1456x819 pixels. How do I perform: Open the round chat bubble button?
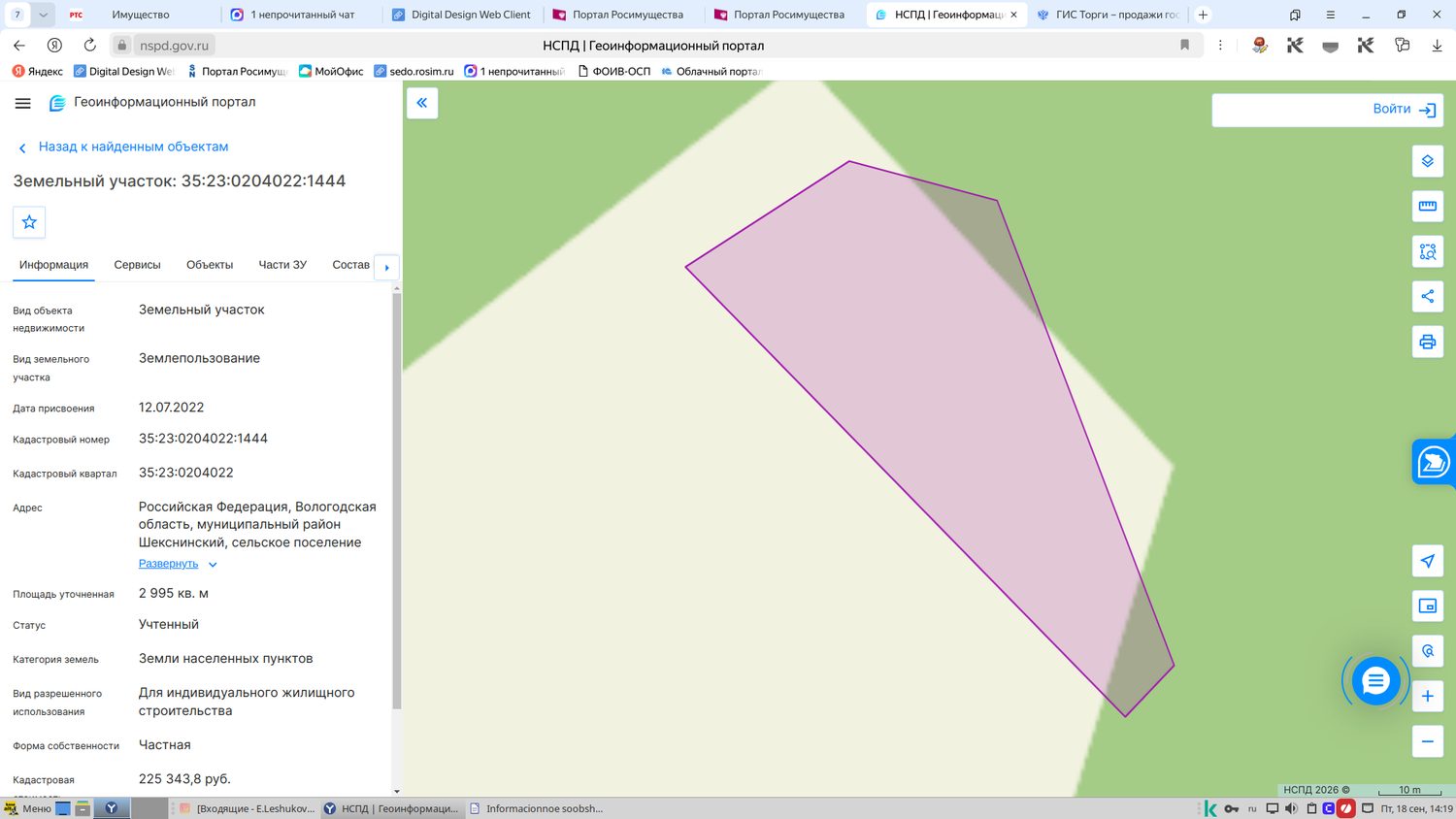tap(1375, 681)
